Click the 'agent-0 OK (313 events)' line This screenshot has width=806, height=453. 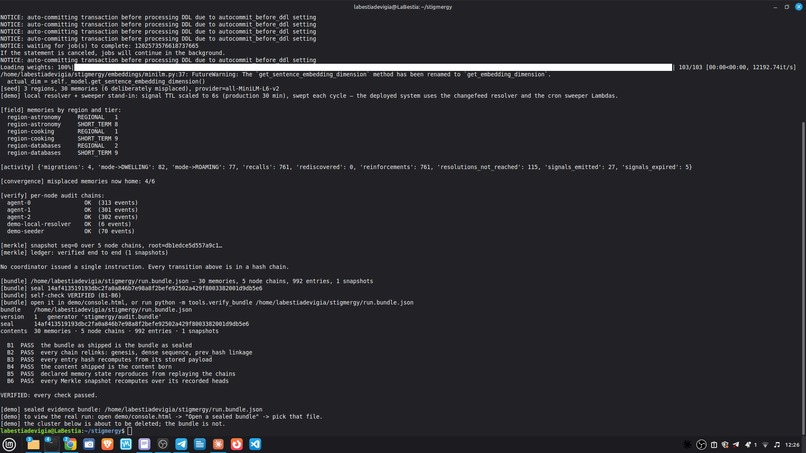tap(72, 203)
